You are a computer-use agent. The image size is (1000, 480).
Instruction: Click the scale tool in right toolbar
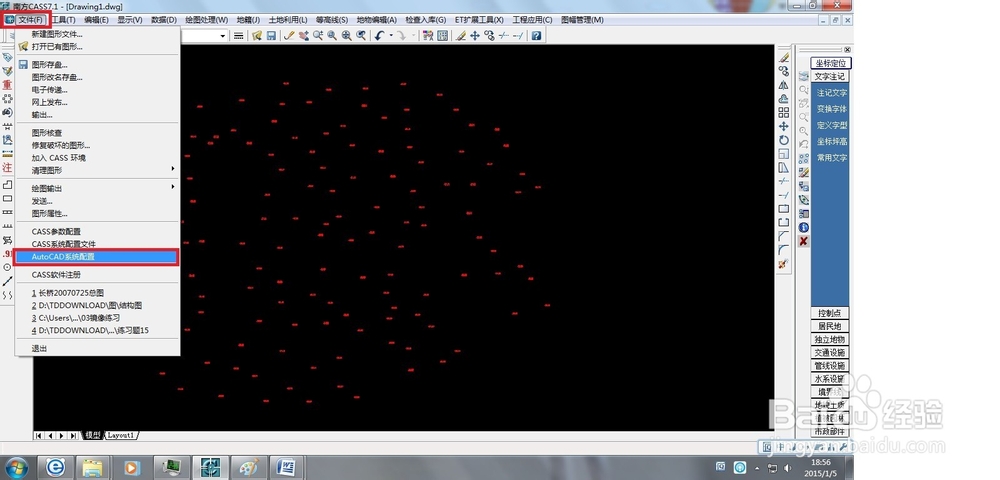[784, 154]
